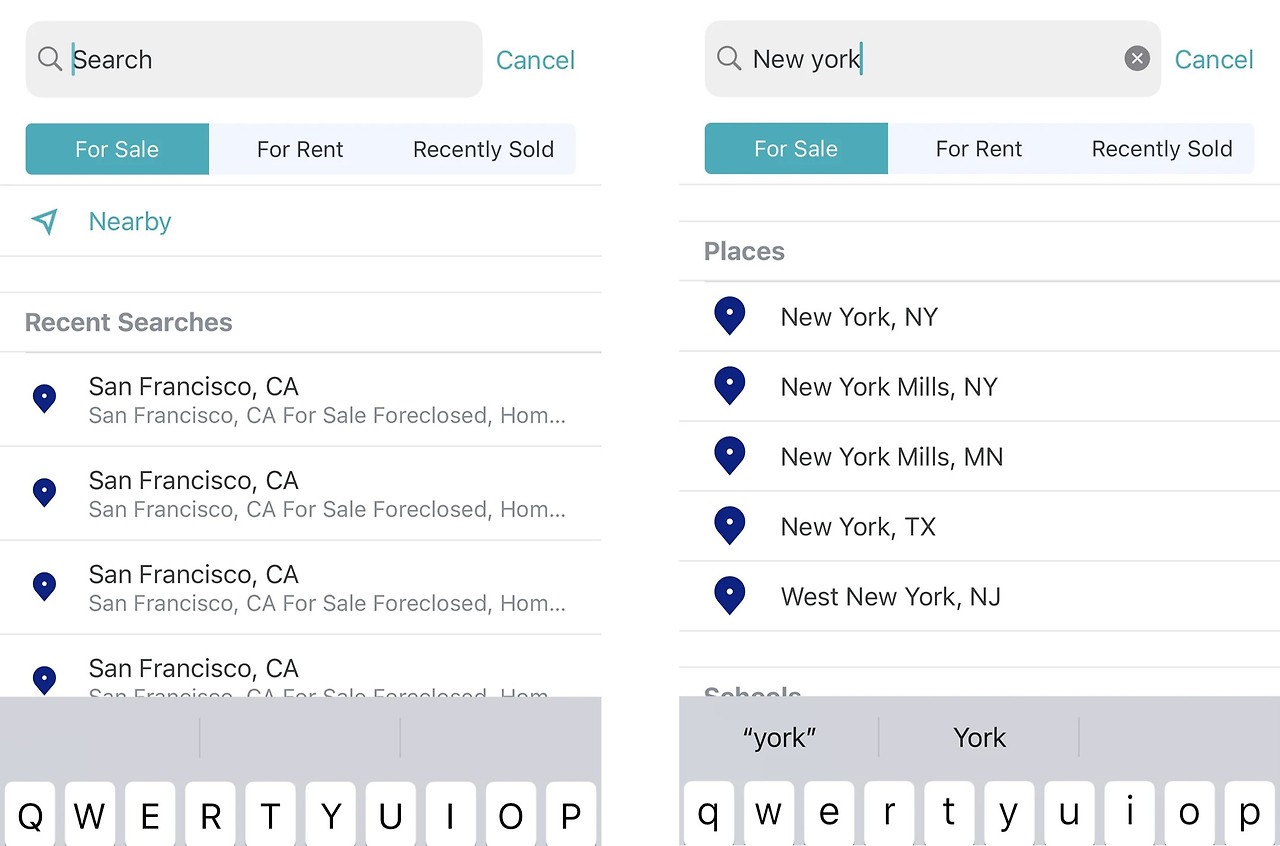Clear the New york search text
The width and height of the screenshot is (1280, 846).
pyautogui.click(x=1137, y=59)
